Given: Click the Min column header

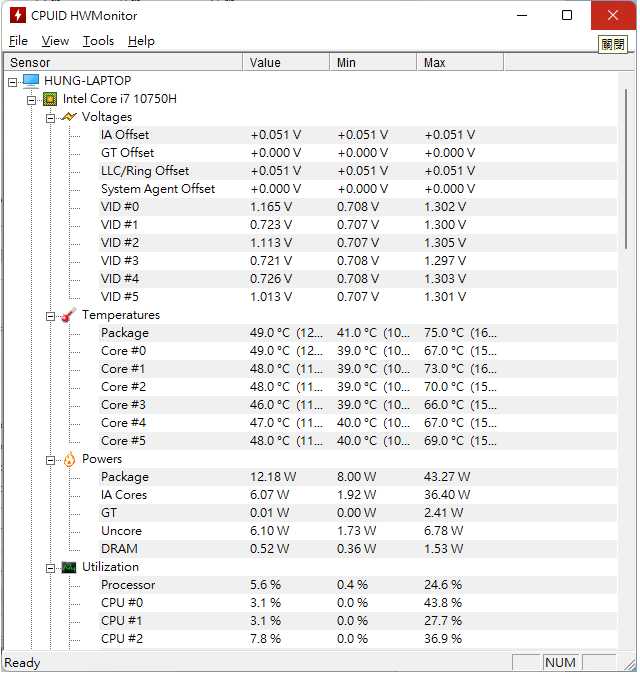Looking at the screenshot, I should pyautogui.click(x=373, y=63).
